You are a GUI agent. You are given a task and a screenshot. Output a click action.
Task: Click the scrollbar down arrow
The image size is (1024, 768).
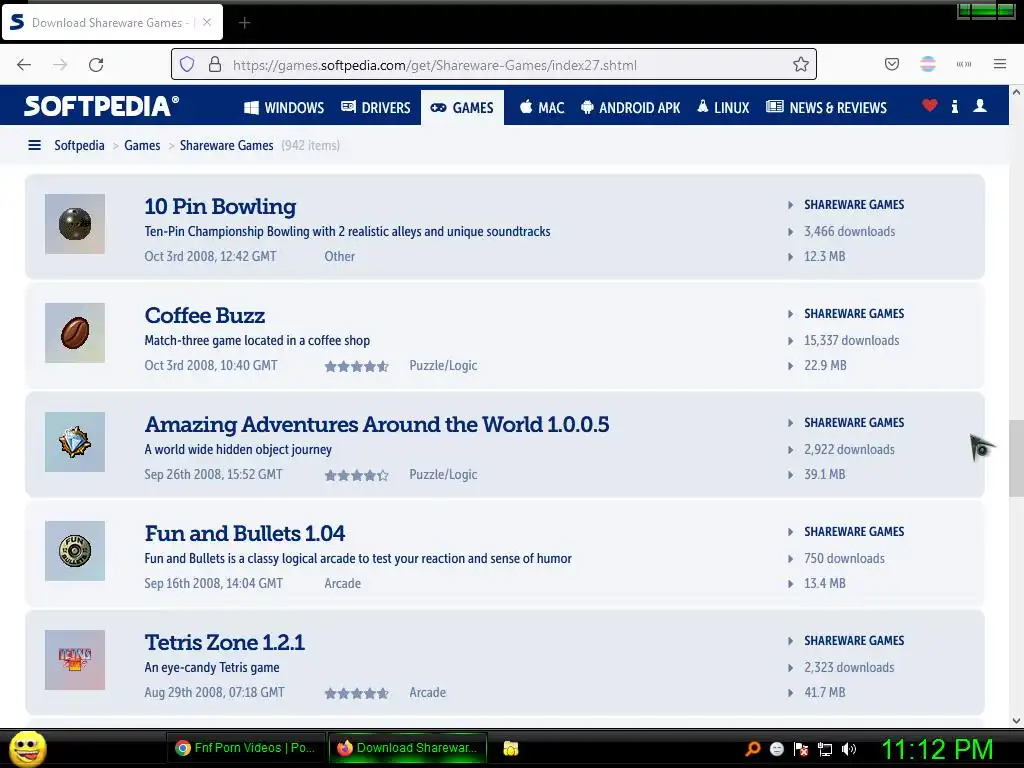[1016, 721]
